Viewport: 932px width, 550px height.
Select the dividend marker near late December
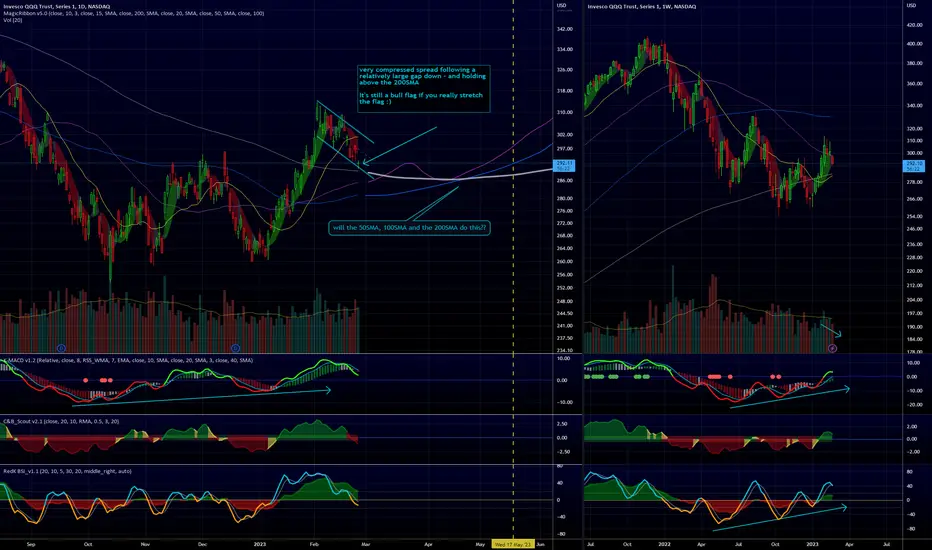point(235,348)
